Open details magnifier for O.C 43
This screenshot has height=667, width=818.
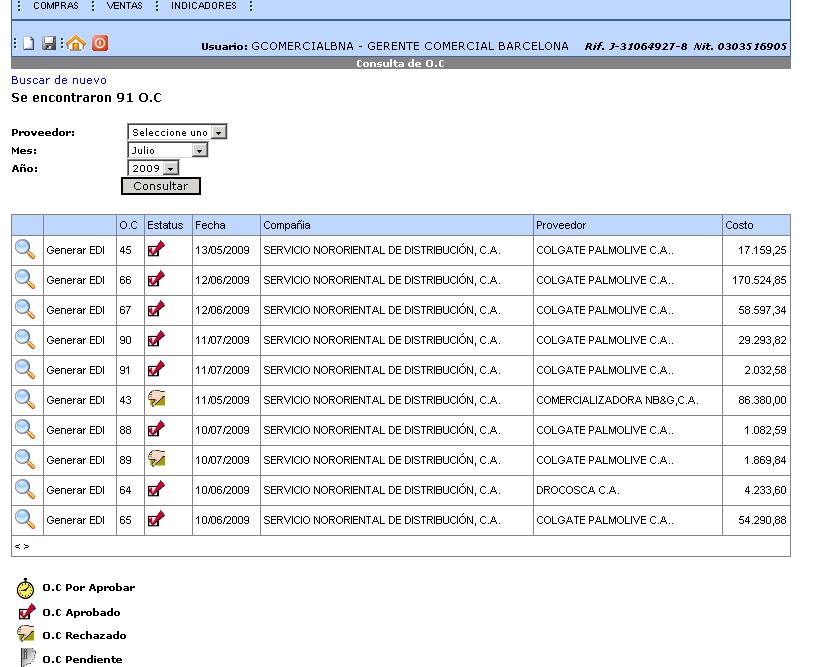[25, 399]
